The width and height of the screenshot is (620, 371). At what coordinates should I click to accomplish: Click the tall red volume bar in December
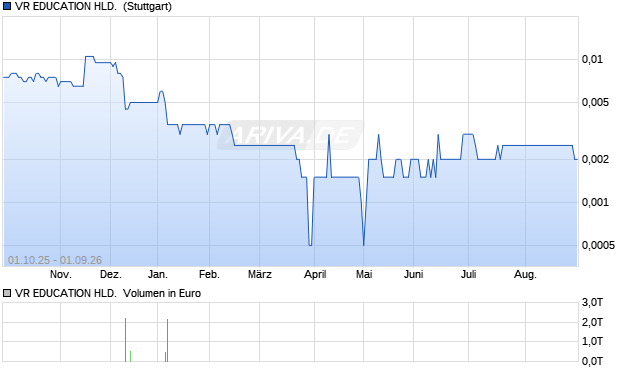coord(125,340)
